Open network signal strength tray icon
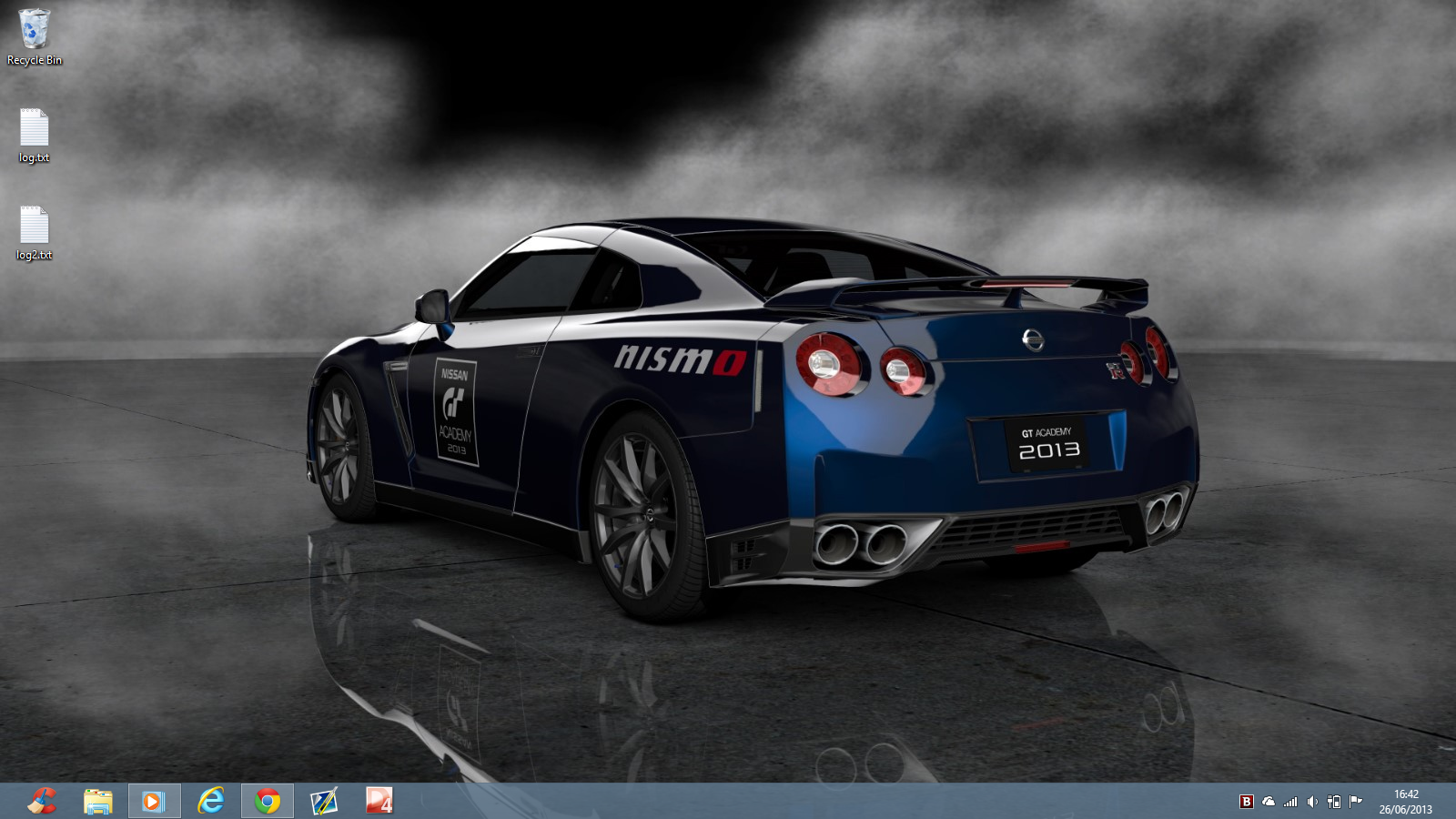Image resolution: width=1456 pixels, height=819 pixels. [x=1290, y=802]
